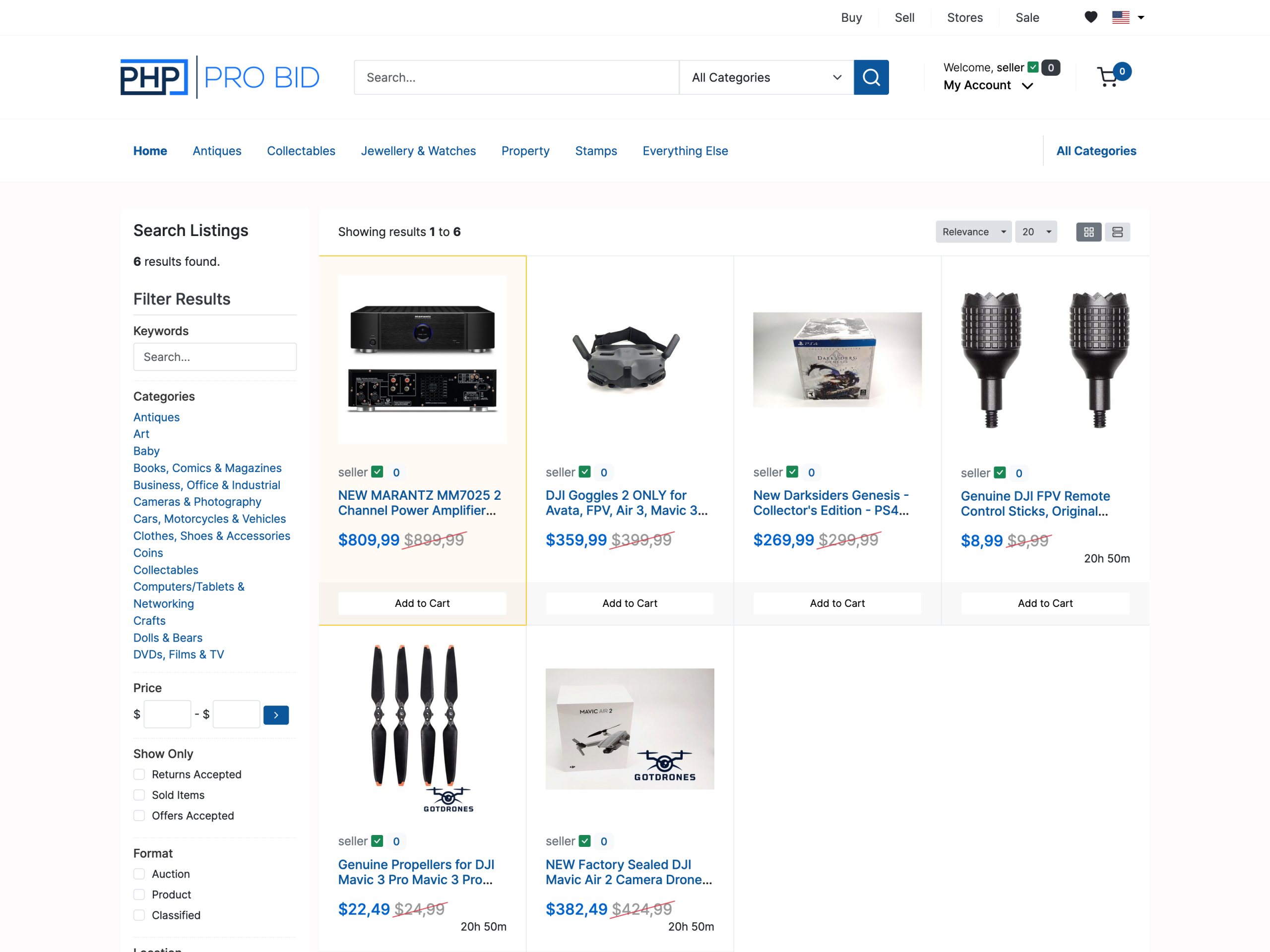Click the PHP Pro Bid logo
Image resolution: width=1270 pixels, height=952 pixels.
click(219, 77)
